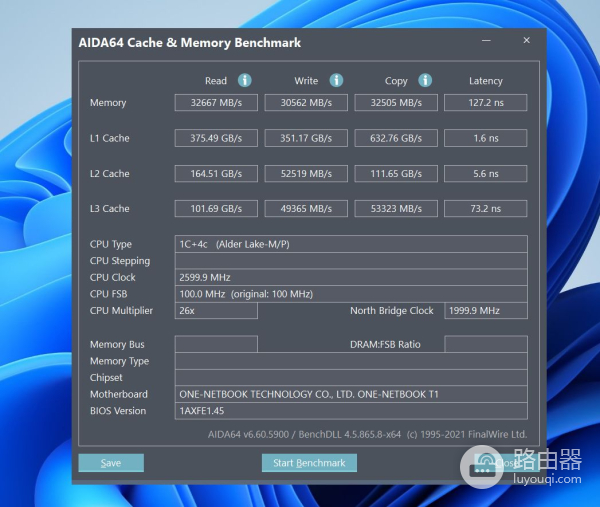
Task: Click the Write info icon
Action: (x=336, y=80)
